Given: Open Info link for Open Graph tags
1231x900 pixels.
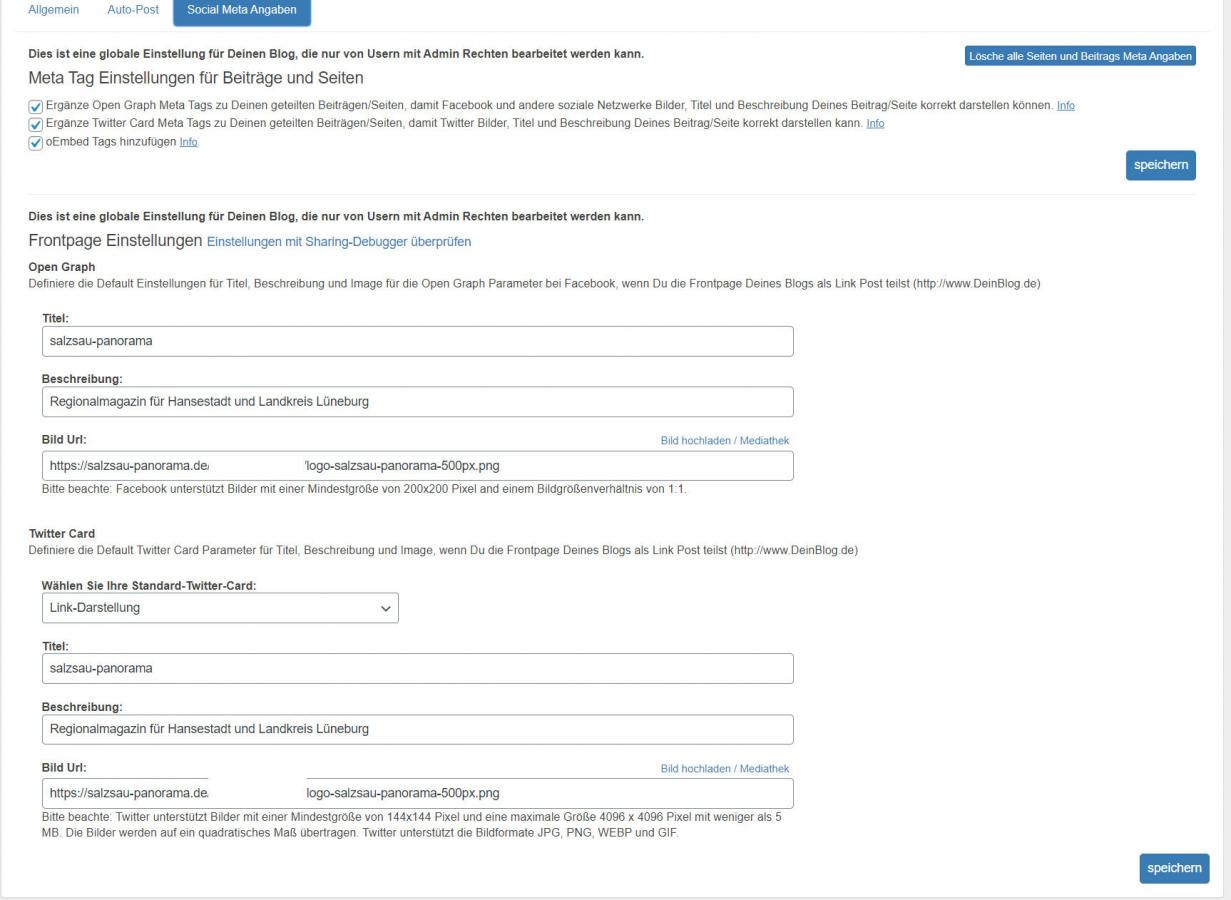Looking at the screenshot, I should coord(1065,106).
